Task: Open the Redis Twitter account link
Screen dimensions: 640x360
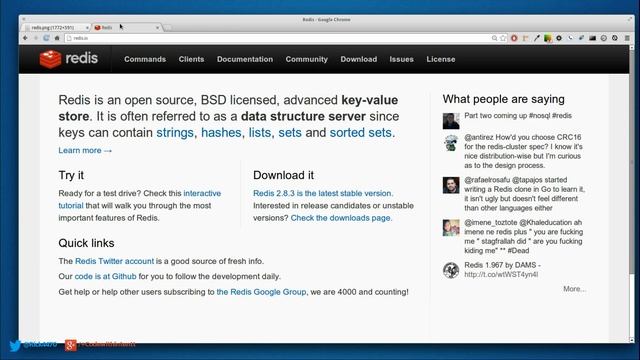Action: 114,261
